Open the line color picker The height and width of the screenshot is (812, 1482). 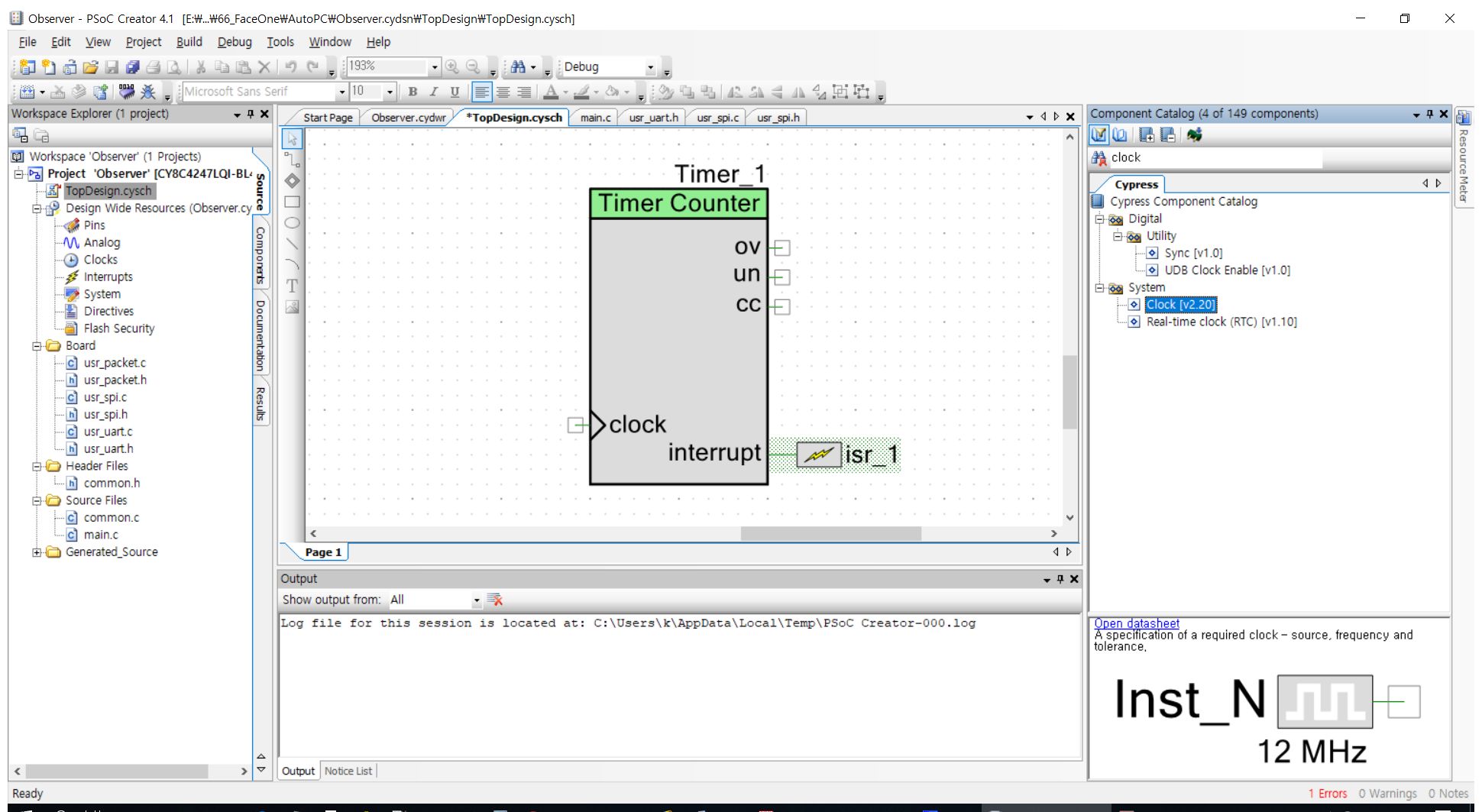click(x=582, y=92)
